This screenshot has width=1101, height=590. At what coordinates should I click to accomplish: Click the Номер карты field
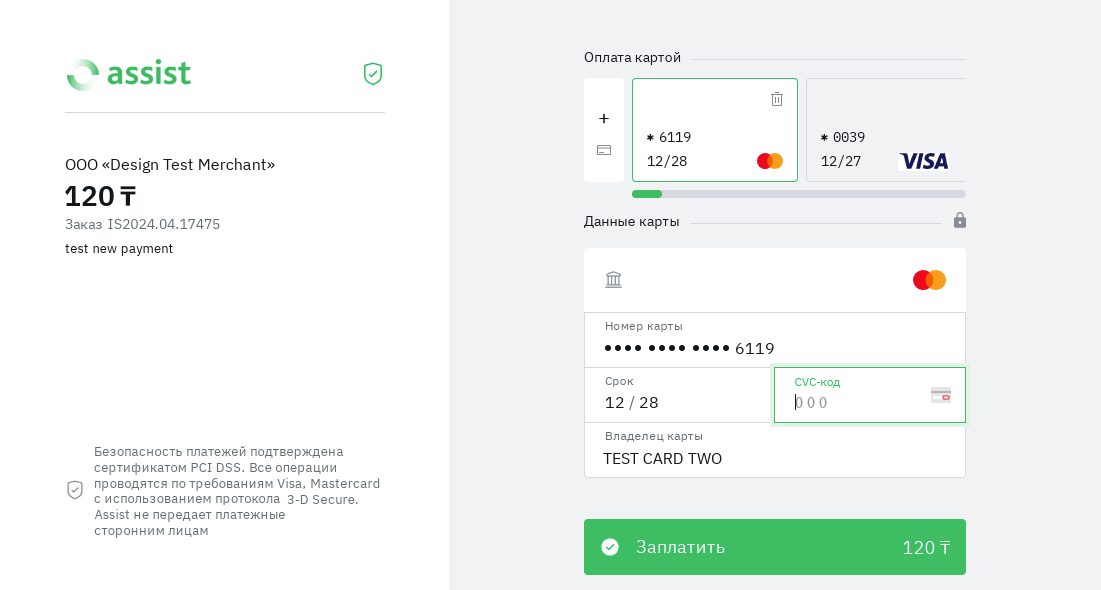pos(775,347)
